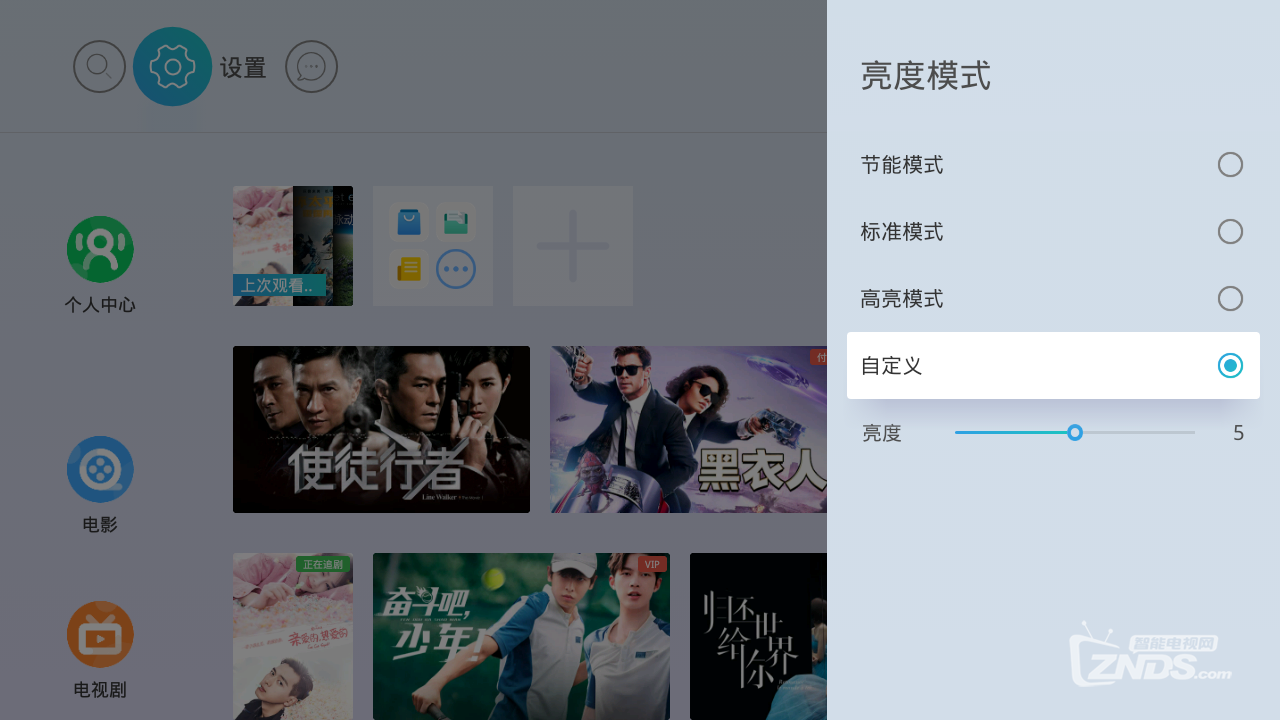
Task: Select 节能模式 radio button
Action: 1230,165
